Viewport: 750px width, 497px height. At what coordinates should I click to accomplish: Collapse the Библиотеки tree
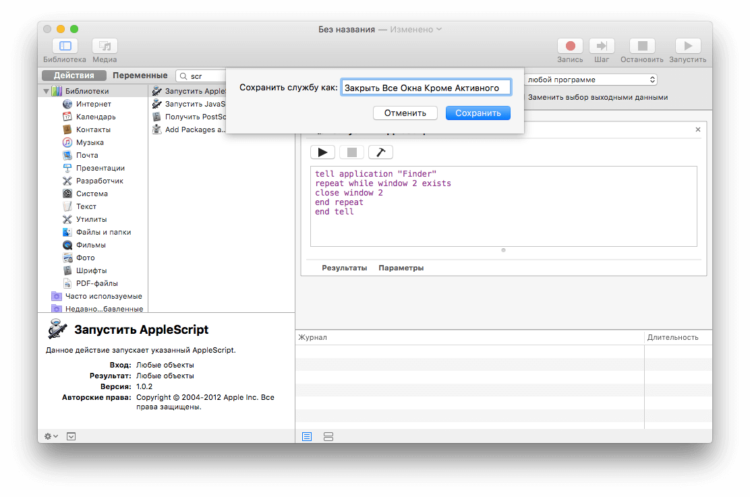tap(46, 91)
